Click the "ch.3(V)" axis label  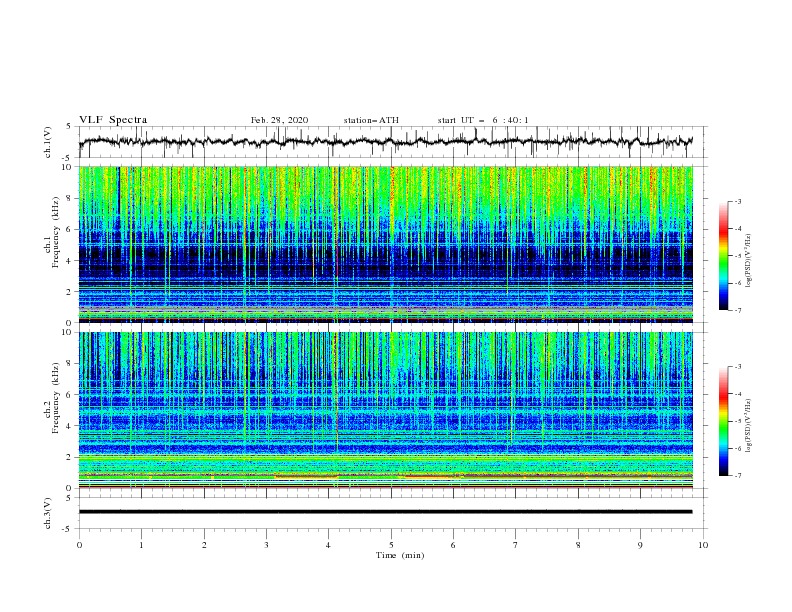click(x=48, y=513)
